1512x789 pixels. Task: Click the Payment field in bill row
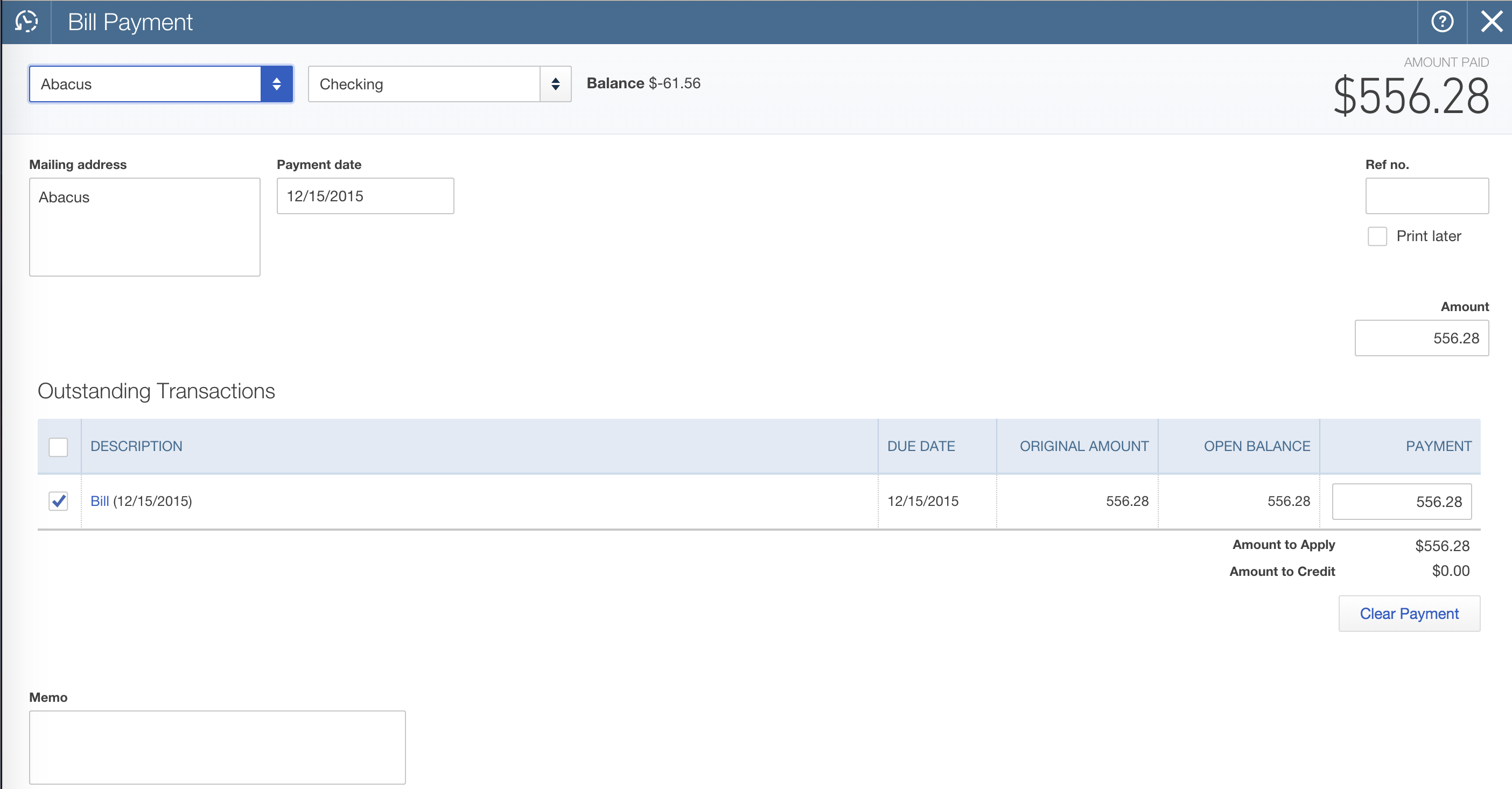click(x=1401, y=502)
